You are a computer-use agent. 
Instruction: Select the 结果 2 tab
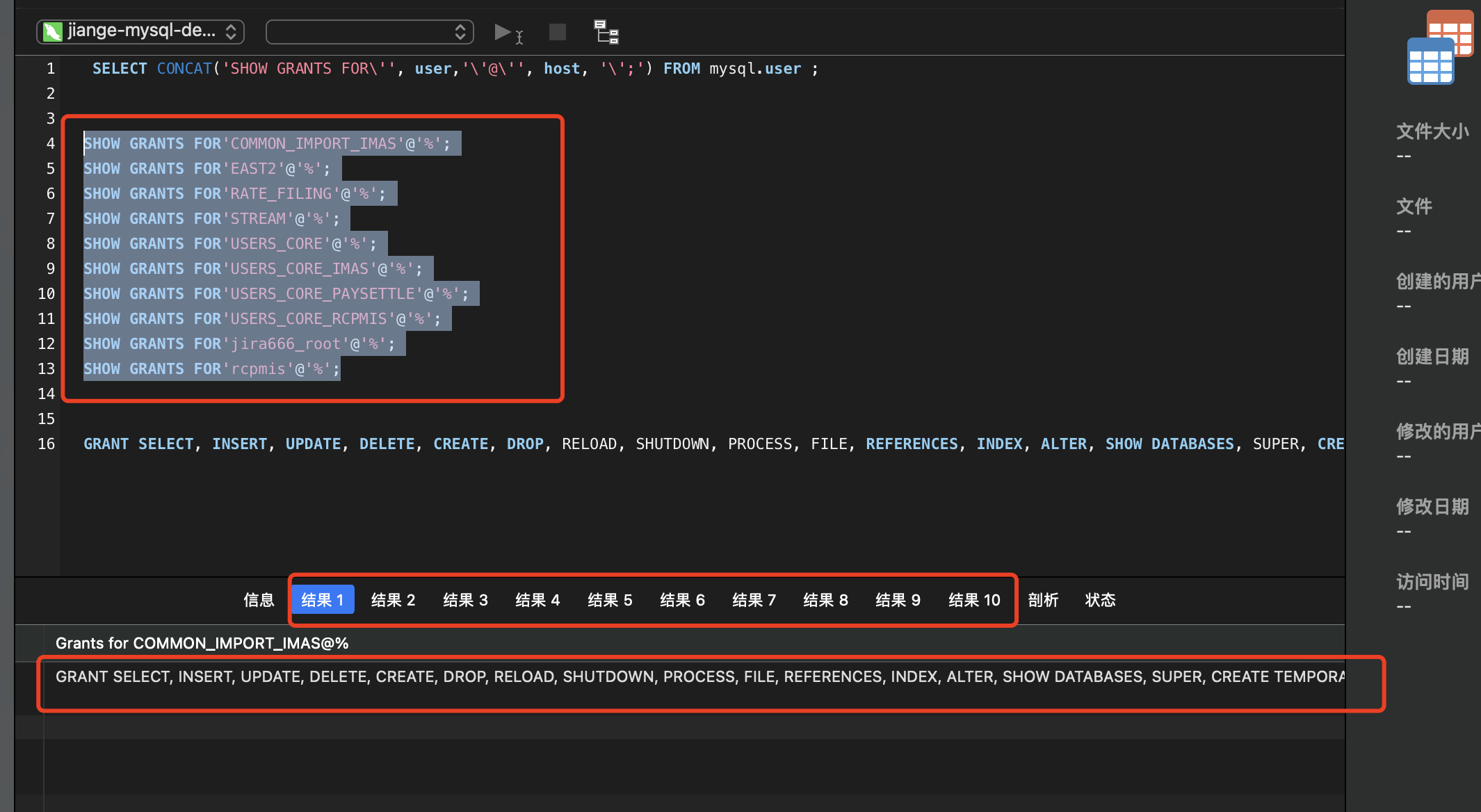pos(393,600)
